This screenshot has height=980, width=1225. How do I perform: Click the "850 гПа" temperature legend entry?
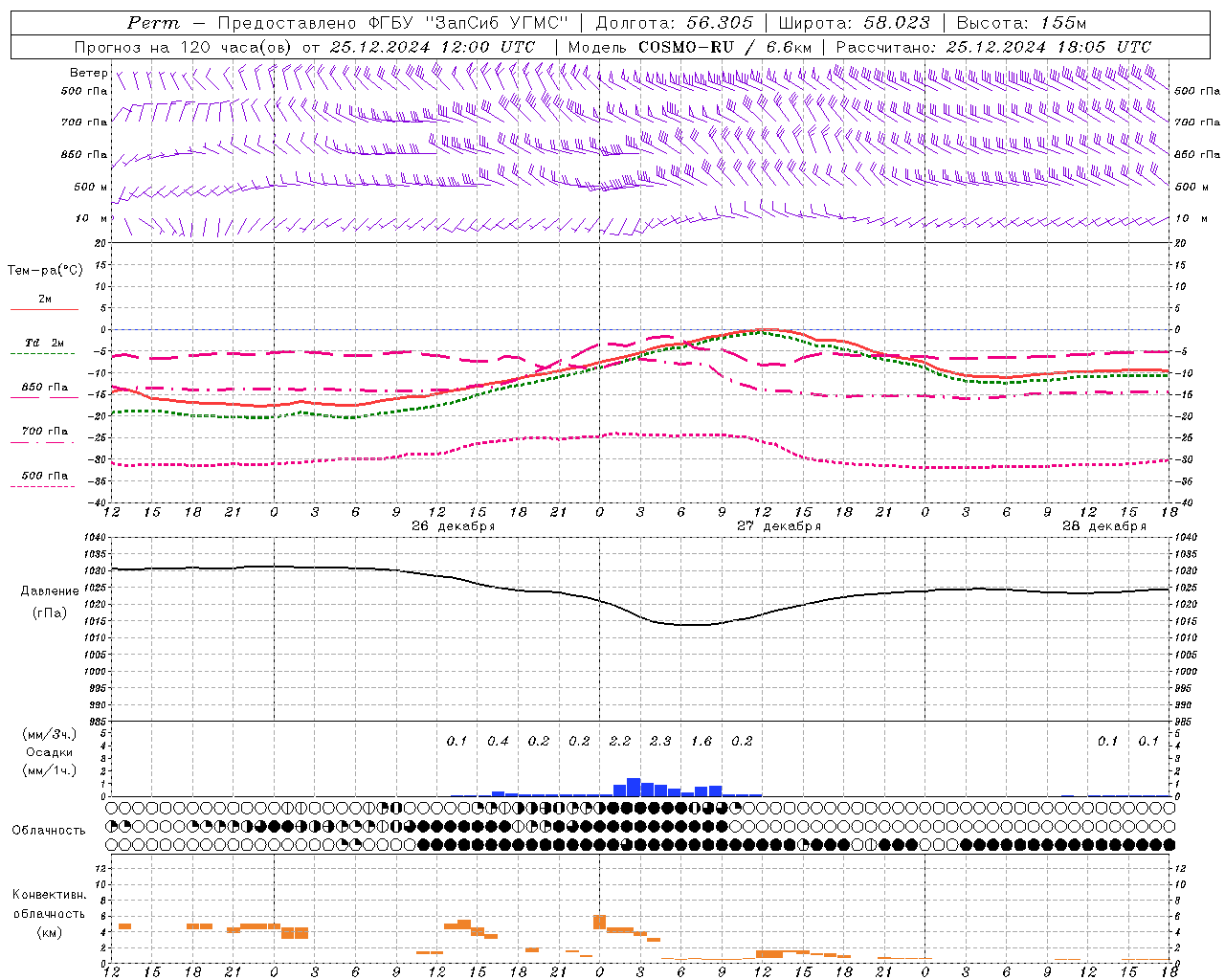[x=45, y=388]
